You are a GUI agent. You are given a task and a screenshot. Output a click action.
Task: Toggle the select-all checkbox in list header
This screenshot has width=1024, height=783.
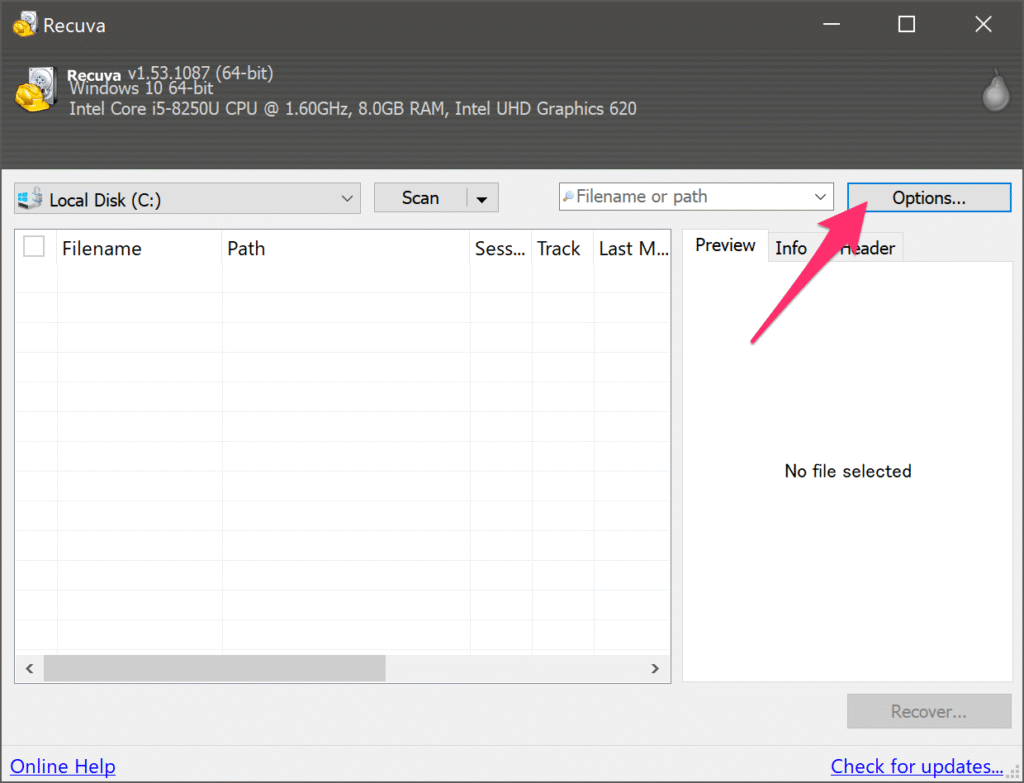coord(34,247)
